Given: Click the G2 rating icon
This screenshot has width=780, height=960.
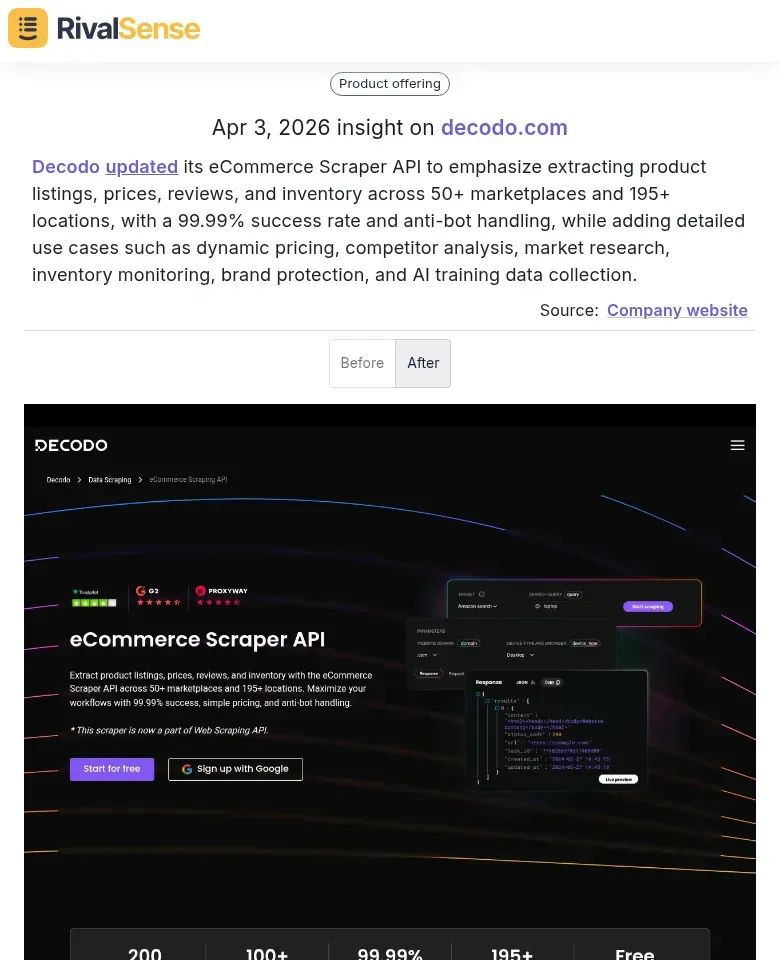Looking at the screenshot, I should [x=140, y=590].
